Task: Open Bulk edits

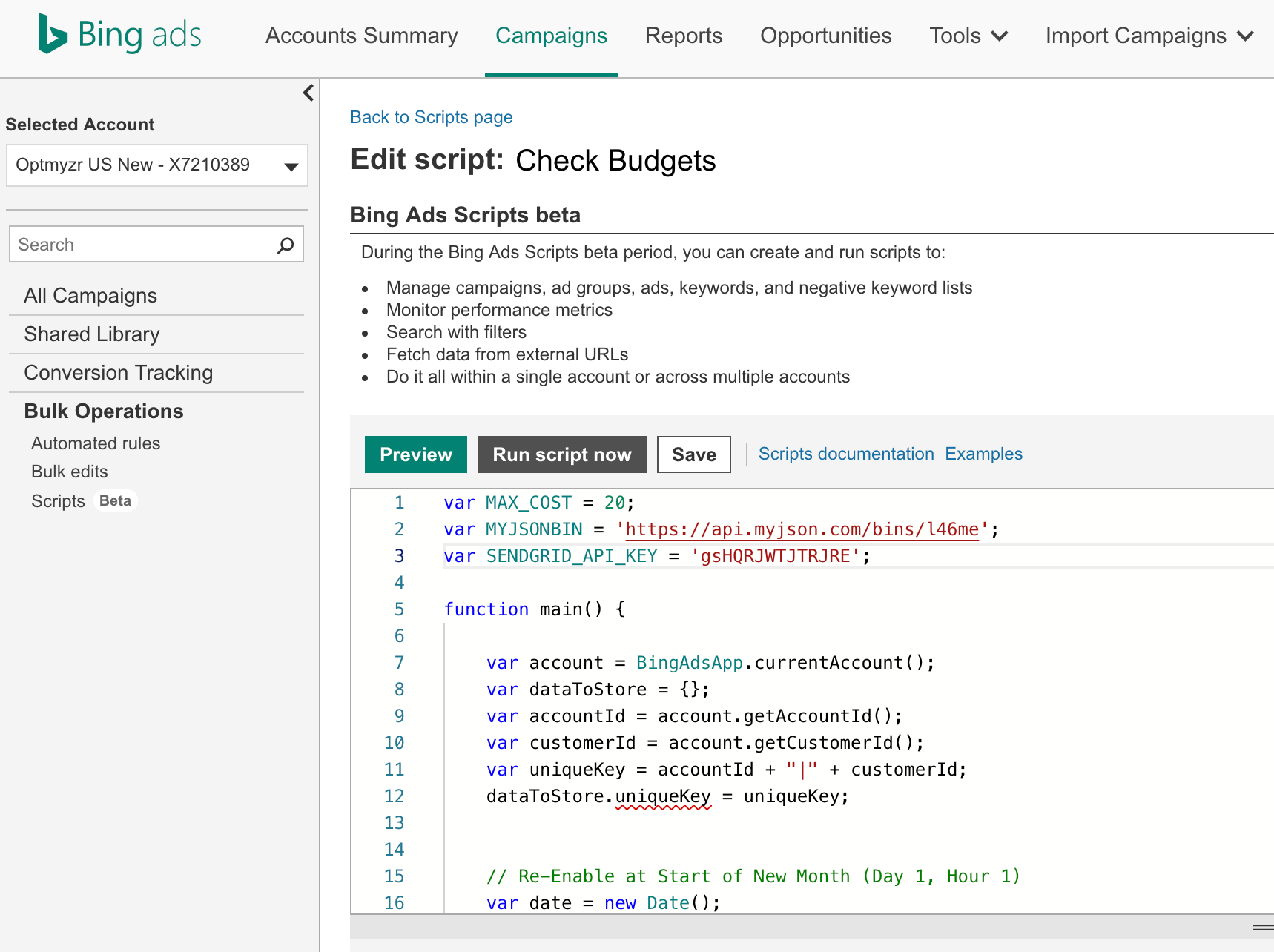Action: 70,472
